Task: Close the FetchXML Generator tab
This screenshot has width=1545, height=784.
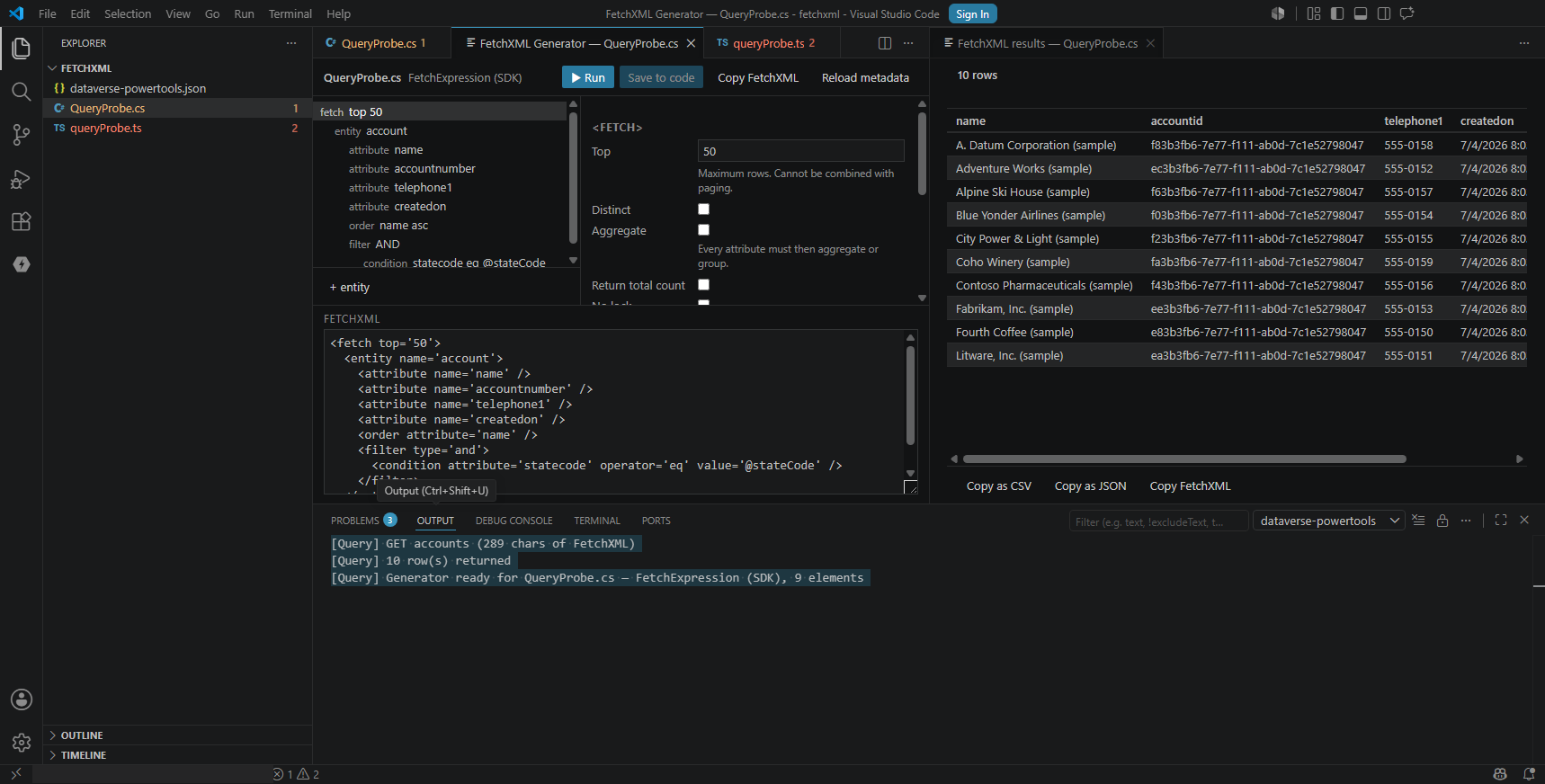Action: click(x=691, y=43)
